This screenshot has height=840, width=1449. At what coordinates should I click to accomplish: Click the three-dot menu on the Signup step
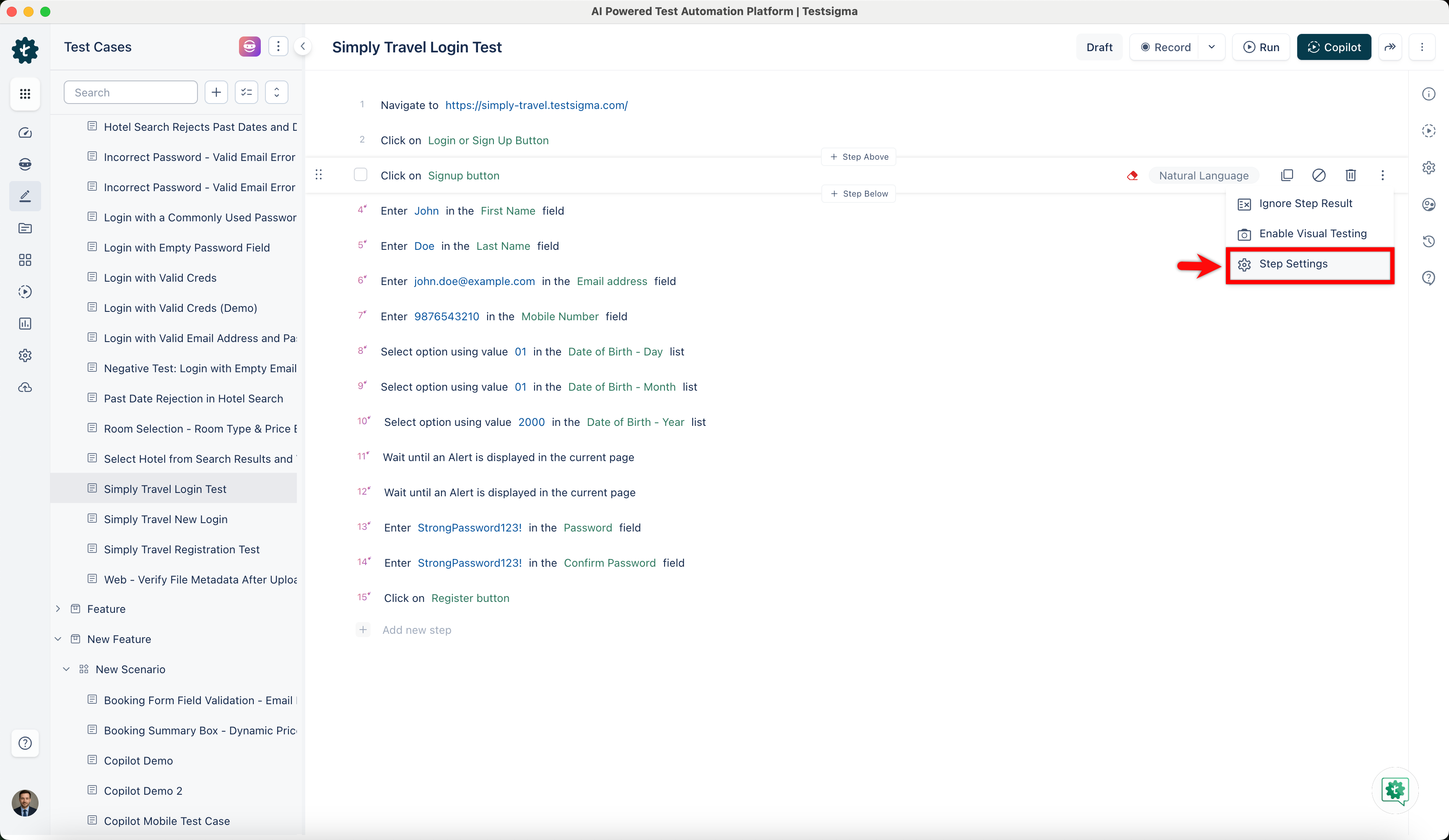(x=1382, y=175)
